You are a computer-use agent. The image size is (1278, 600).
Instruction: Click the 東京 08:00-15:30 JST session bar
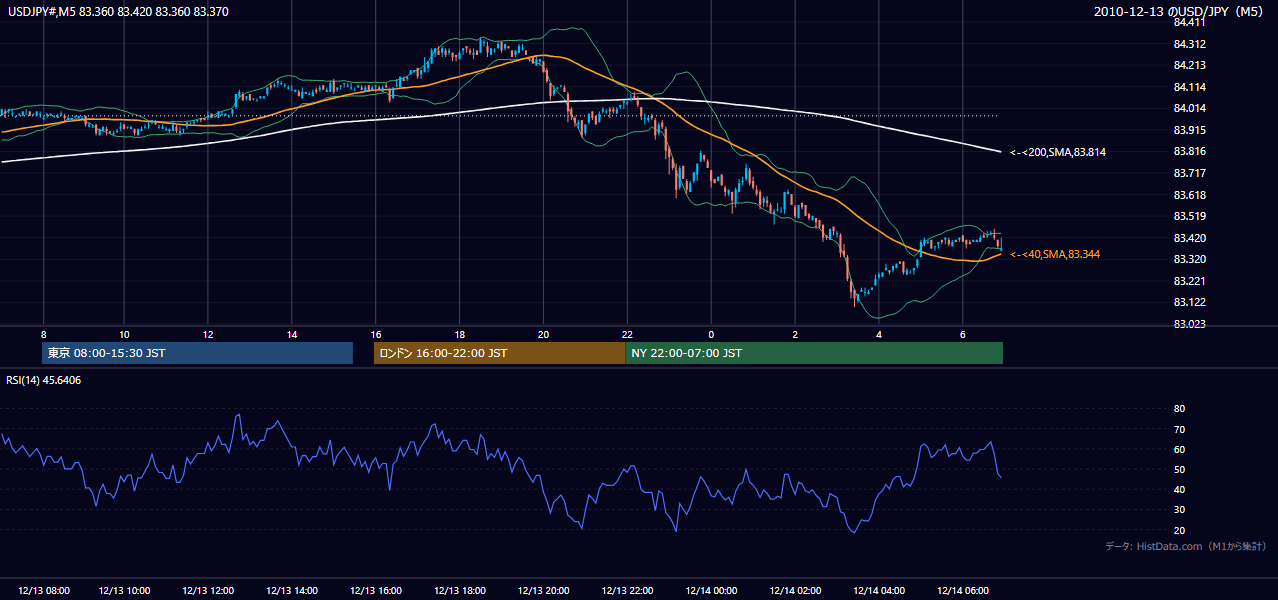tap(197, 353)
